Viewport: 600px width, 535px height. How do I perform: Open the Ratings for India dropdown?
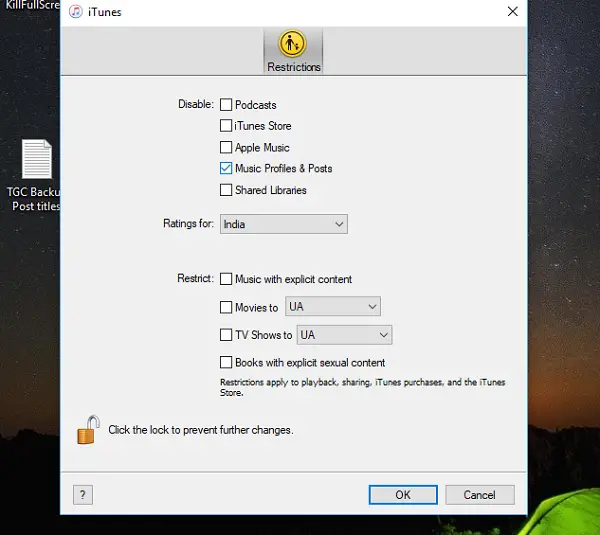[x=284, y=224]
